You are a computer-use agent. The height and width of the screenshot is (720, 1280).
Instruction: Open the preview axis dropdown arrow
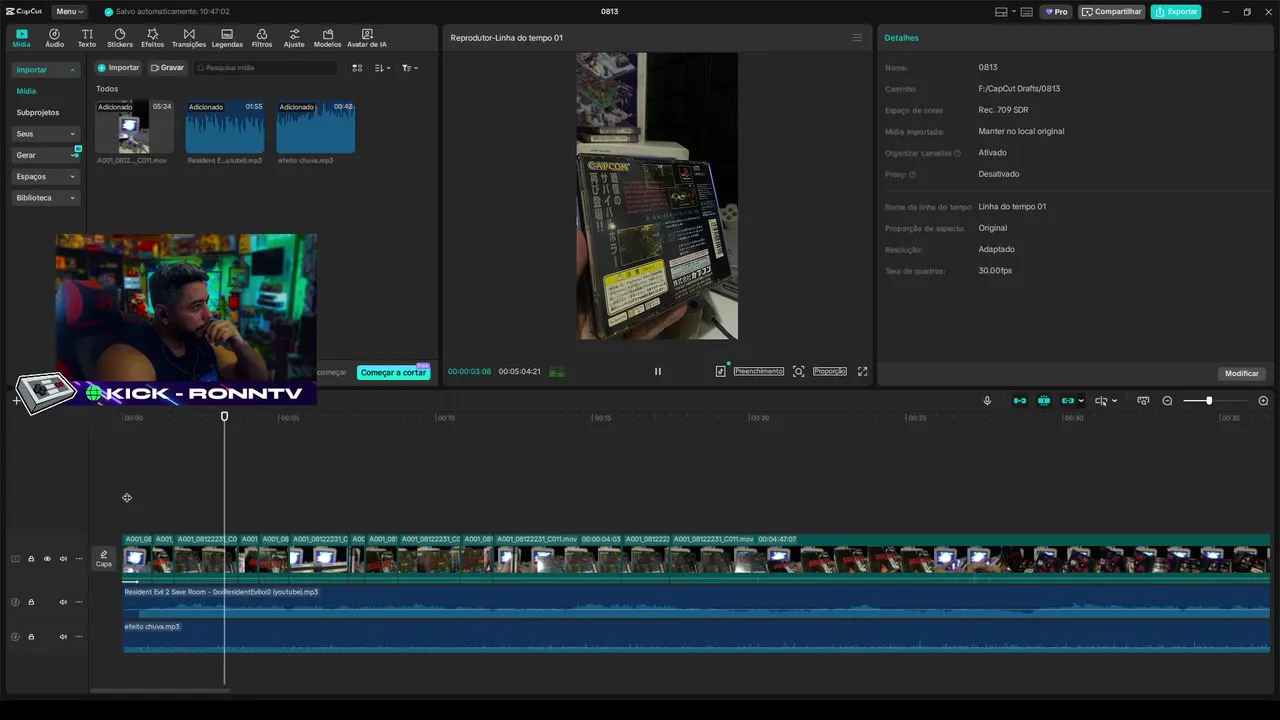click(x=1114, y=401)
